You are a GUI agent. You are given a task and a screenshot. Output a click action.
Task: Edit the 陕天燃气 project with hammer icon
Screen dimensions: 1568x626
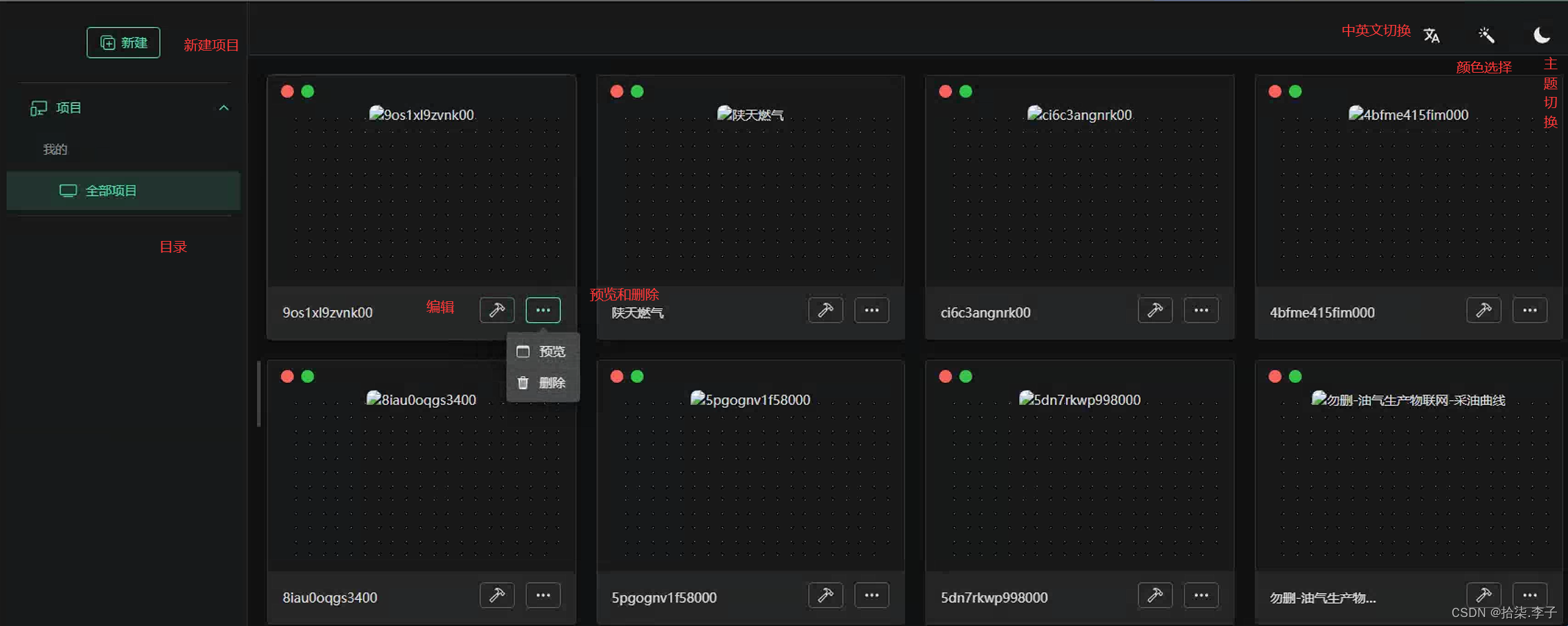click(826, 310)
